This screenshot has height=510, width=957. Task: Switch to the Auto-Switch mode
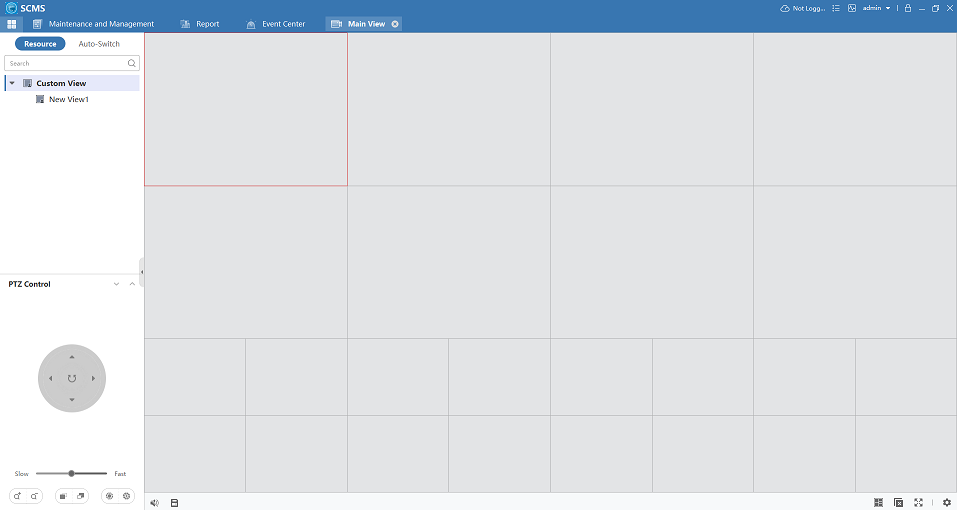pos(99,44)
